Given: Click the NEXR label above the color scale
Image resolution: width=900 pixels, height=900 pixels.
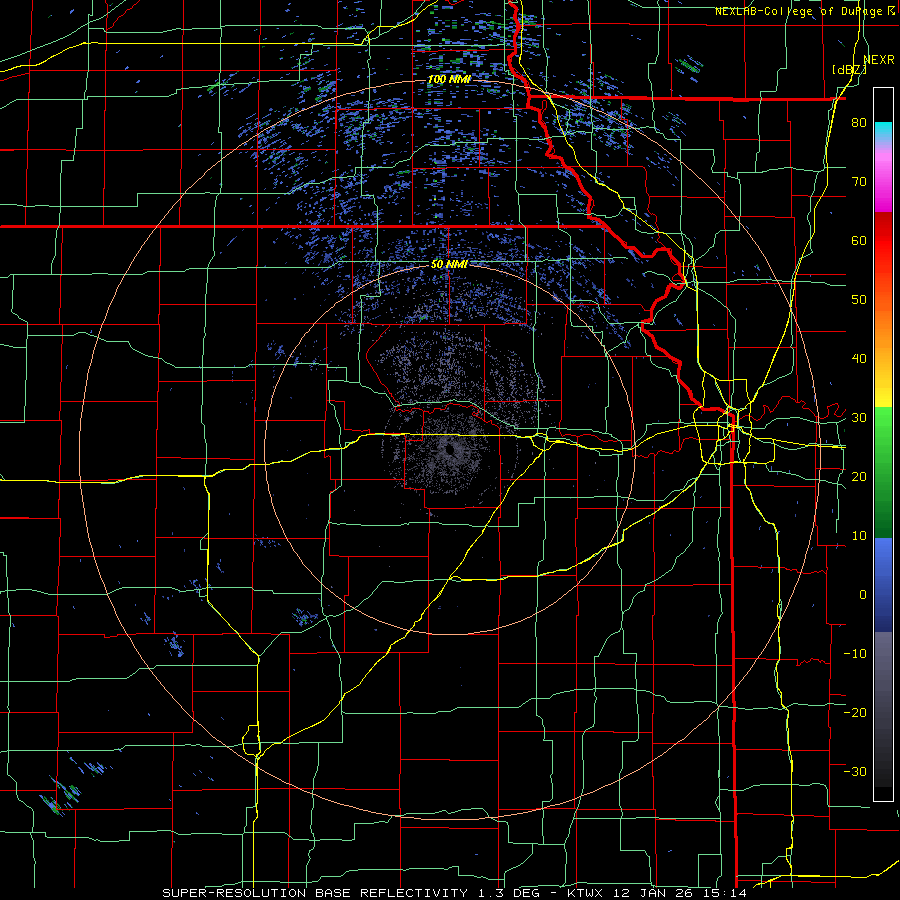Looking at the screenshot, I should tap(879, 60).
